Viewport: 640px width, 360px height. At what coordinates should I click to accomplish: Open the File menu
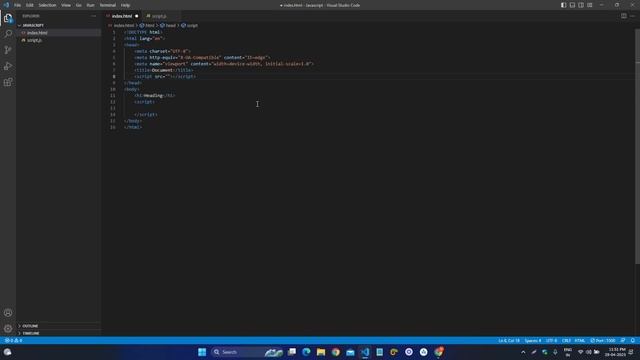(18, 5)
